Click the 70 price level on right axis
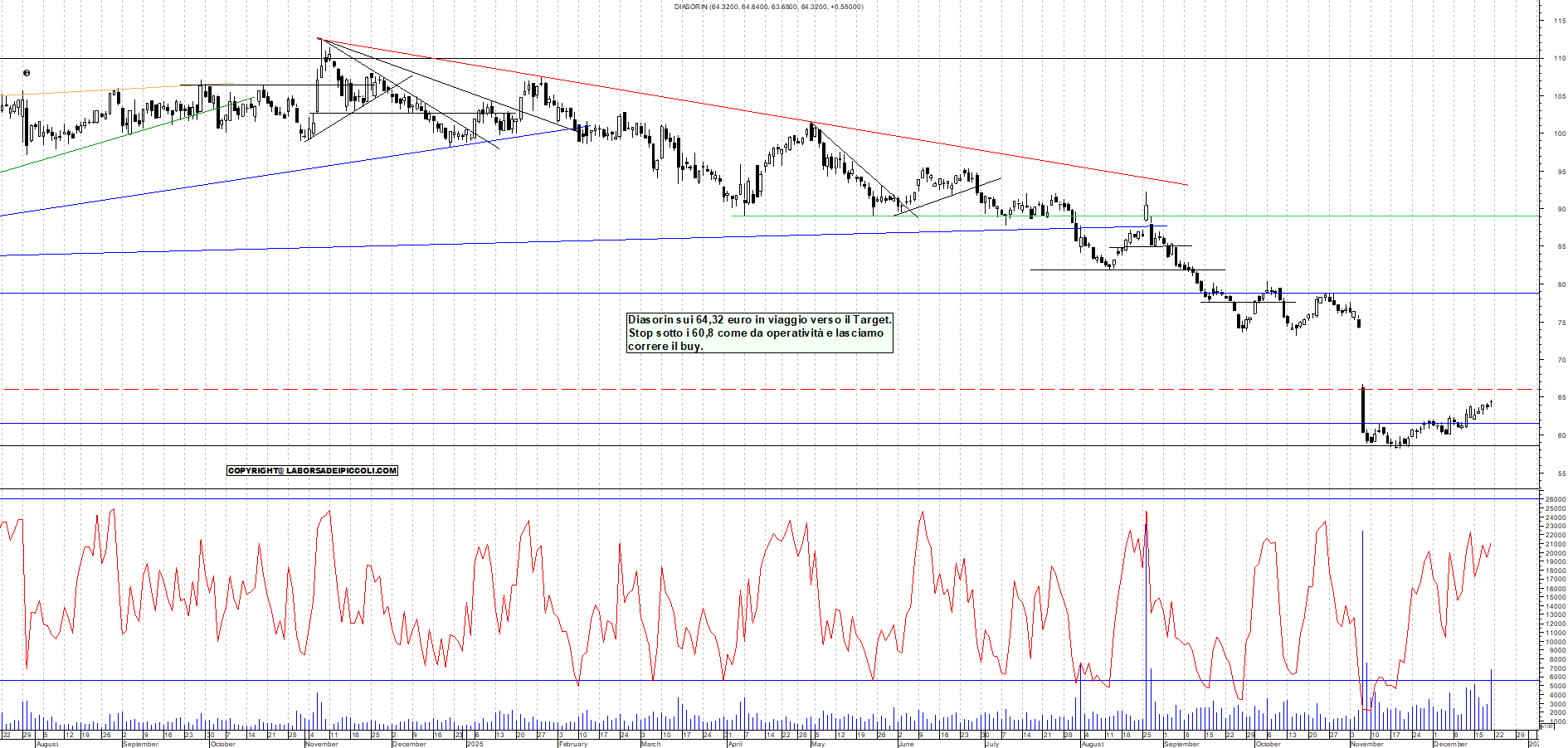Image resolution: width=1568 pixels, height=748 pixels. 1561,360
